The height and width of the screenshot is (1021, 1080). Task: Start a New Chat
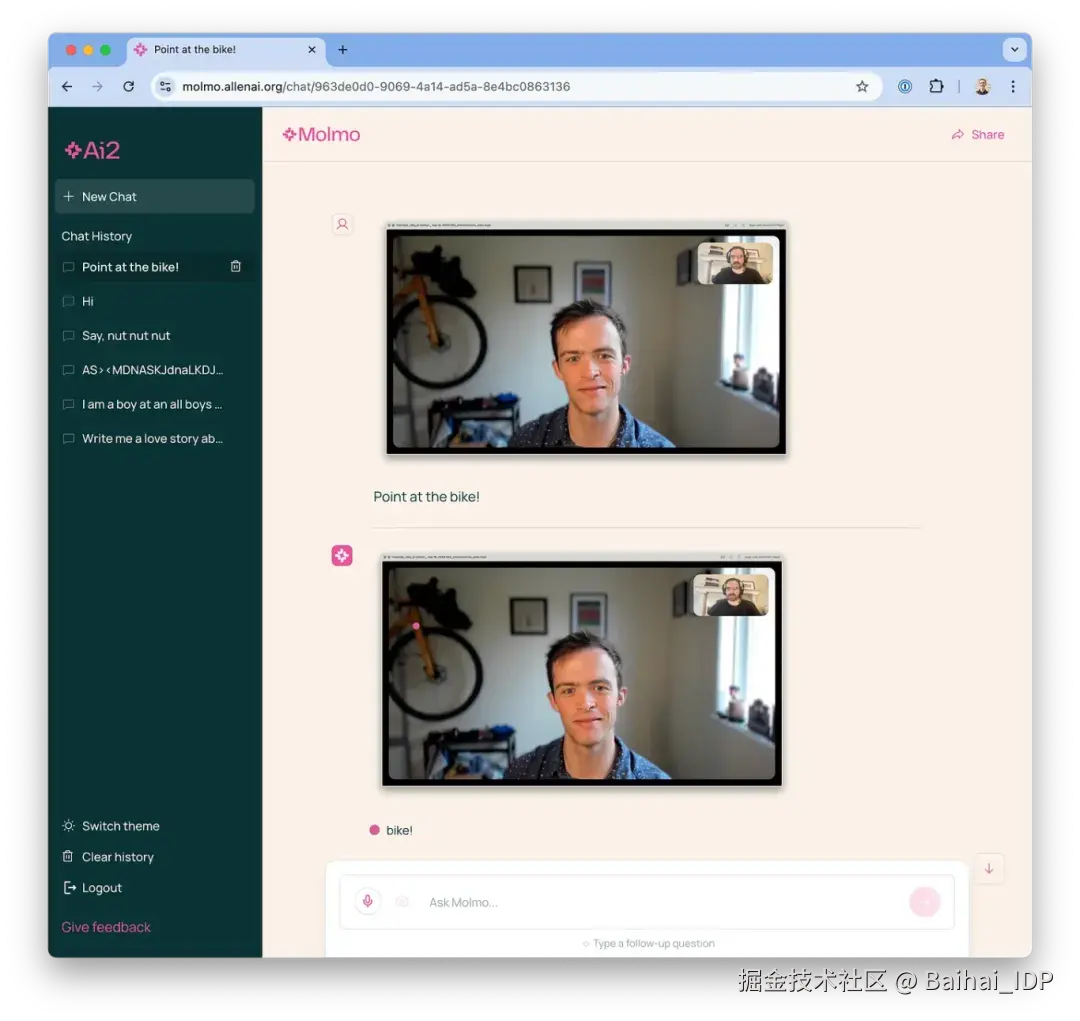155,196
